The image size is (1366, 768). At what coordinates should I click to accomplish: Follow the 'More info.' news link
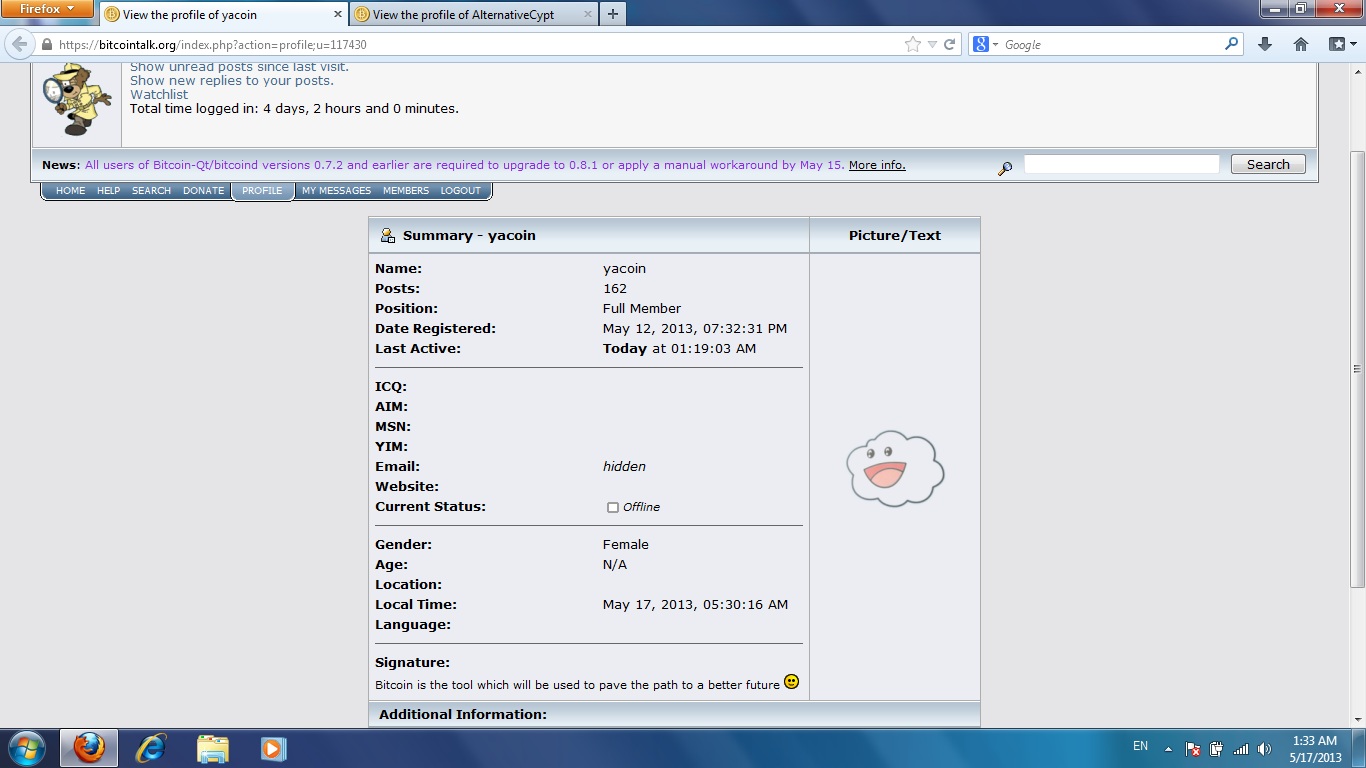click(x=877, y=165)
